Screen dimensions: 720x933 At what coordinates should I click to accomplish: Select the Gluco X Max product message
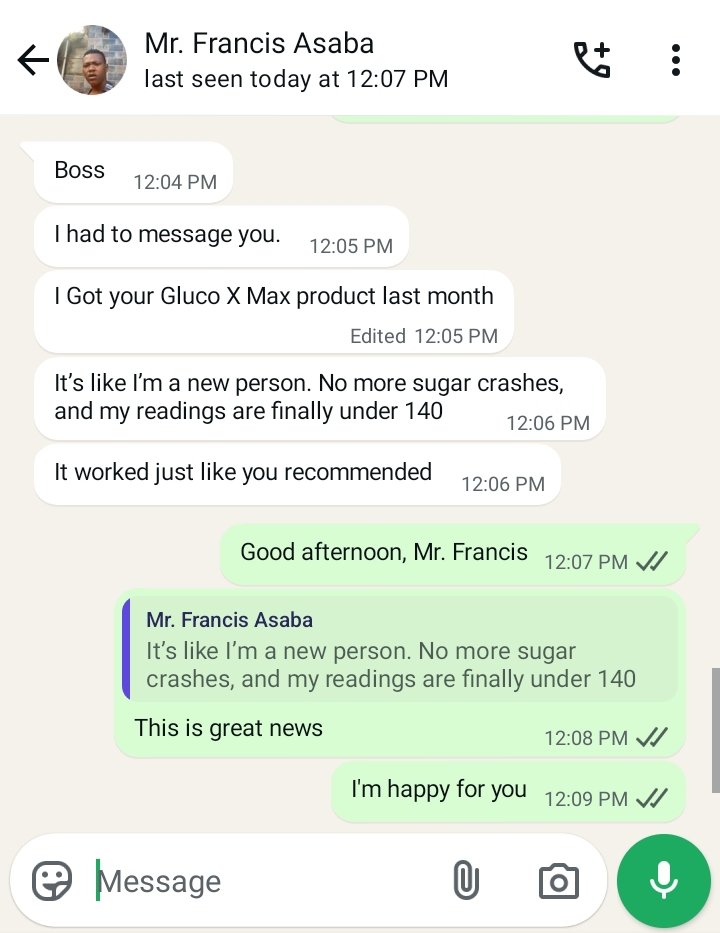(274, 297)
